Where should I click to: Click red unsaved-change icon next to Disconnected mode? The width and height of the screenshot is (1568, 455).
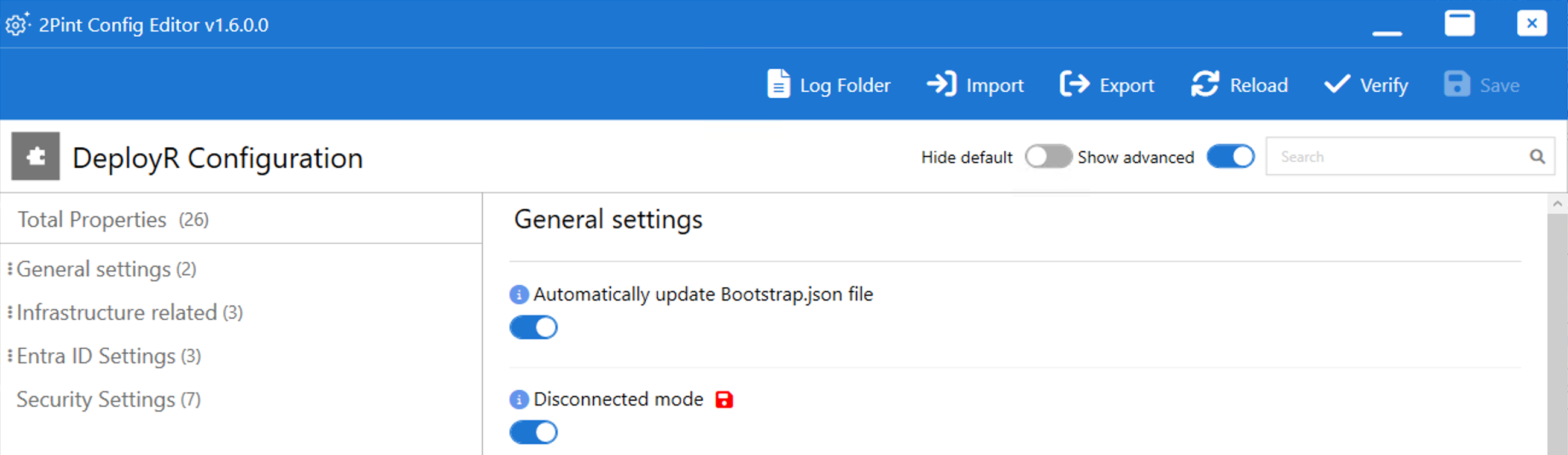pos(724,399)
